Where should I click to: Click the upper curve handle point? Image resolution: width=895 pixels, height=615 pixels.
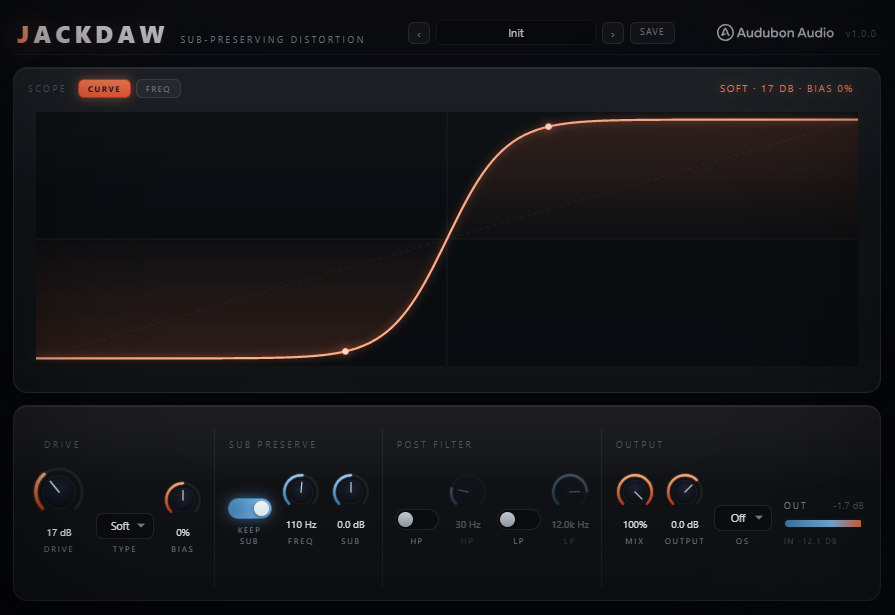click(549, 127)
